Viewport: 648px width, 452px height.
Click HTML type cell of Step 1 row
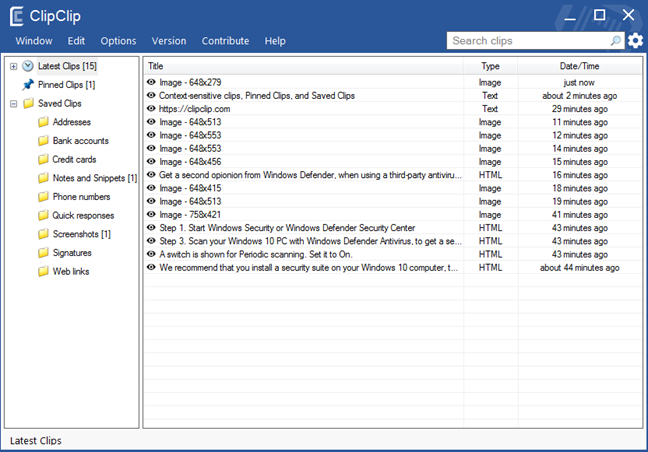[491, 228]
